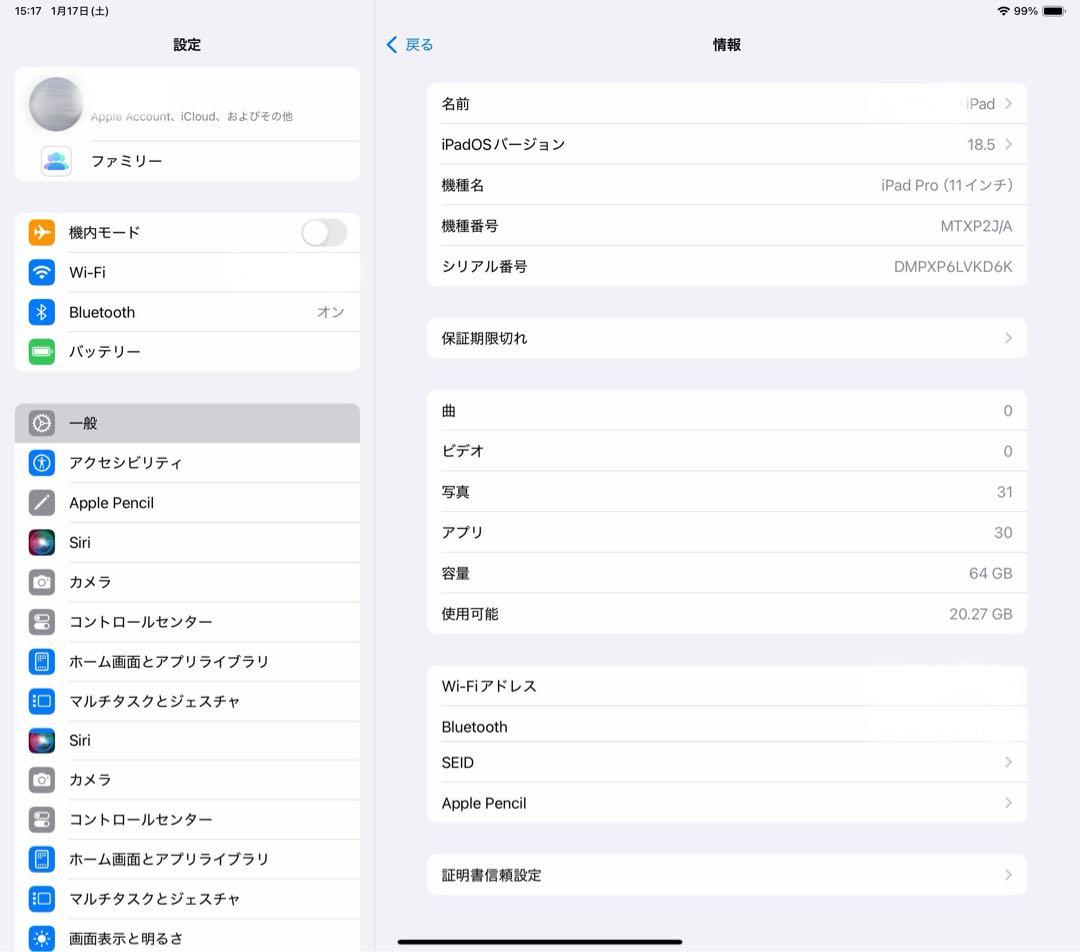
Task: Select the 一般 menu item in sidebar
Action: tap(185, 422)
